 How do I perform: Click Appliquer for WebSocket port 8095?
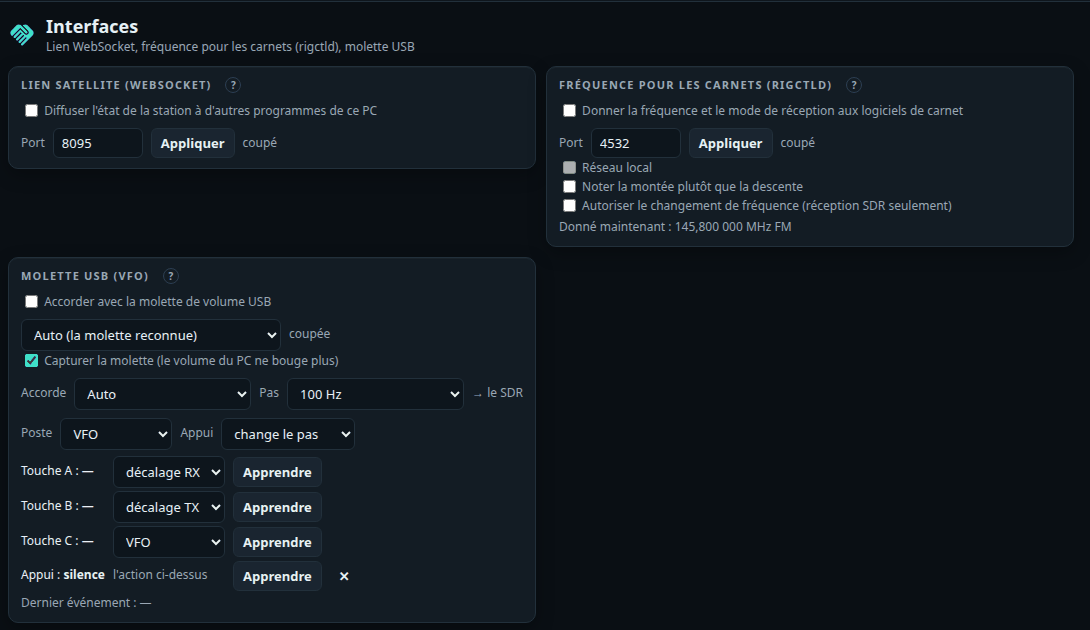193,143
